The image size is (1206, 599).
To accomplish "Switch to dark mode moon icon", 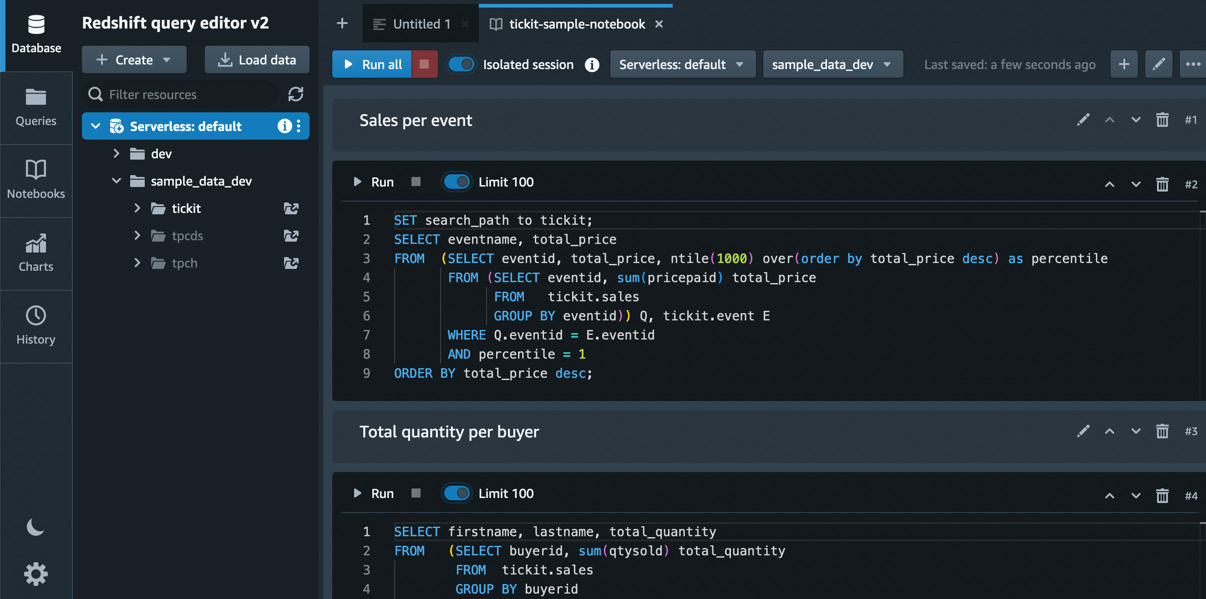I will 36,527.
